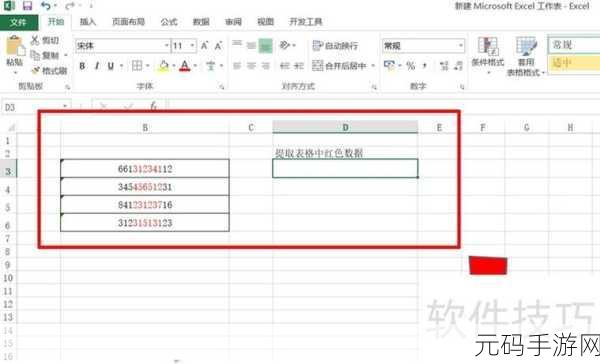Viewport: 600px width, 364px height.
Task: Apply yellow fill color bucket
Action: [163, 66]
